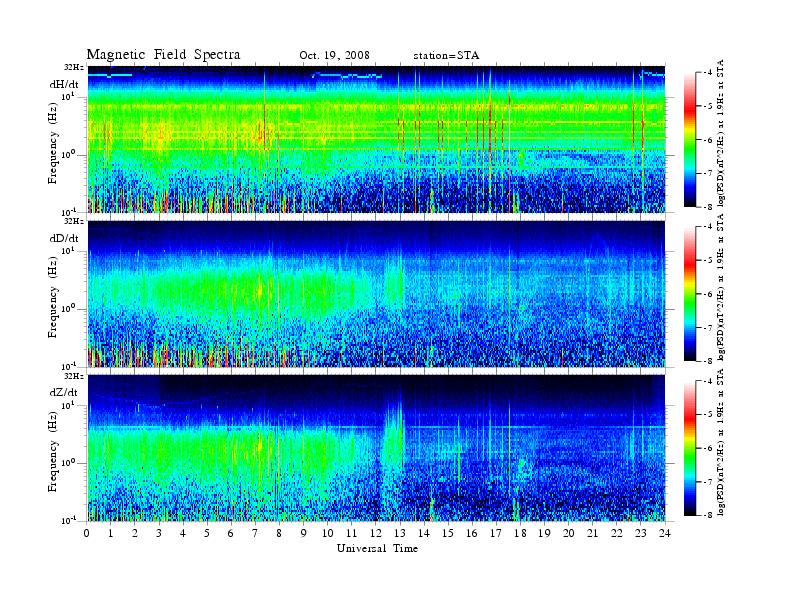The image size is (792, 612).
Task: Click hour tick "13" on the time axis
Action: click(400, 533)
